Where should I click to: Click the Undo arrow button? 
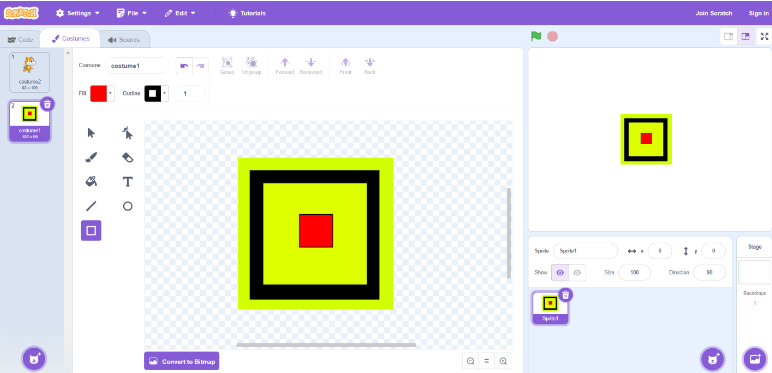coord(184,65)
